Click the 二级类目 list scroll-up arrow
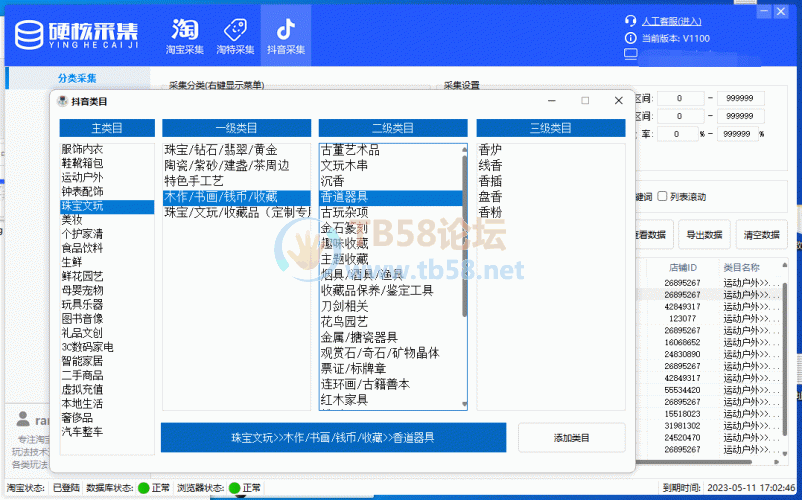The image size is (802, 500). (464, 149)
